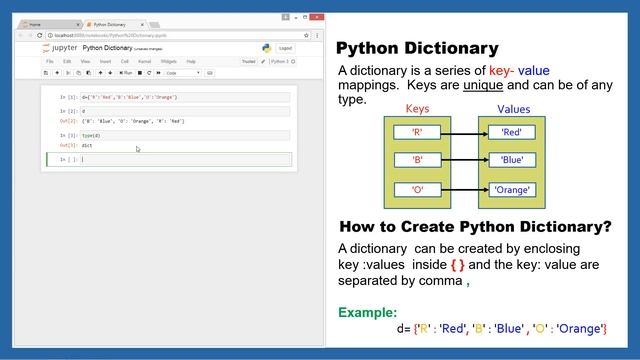Click the blue Values label above diagram

(513, 109)
